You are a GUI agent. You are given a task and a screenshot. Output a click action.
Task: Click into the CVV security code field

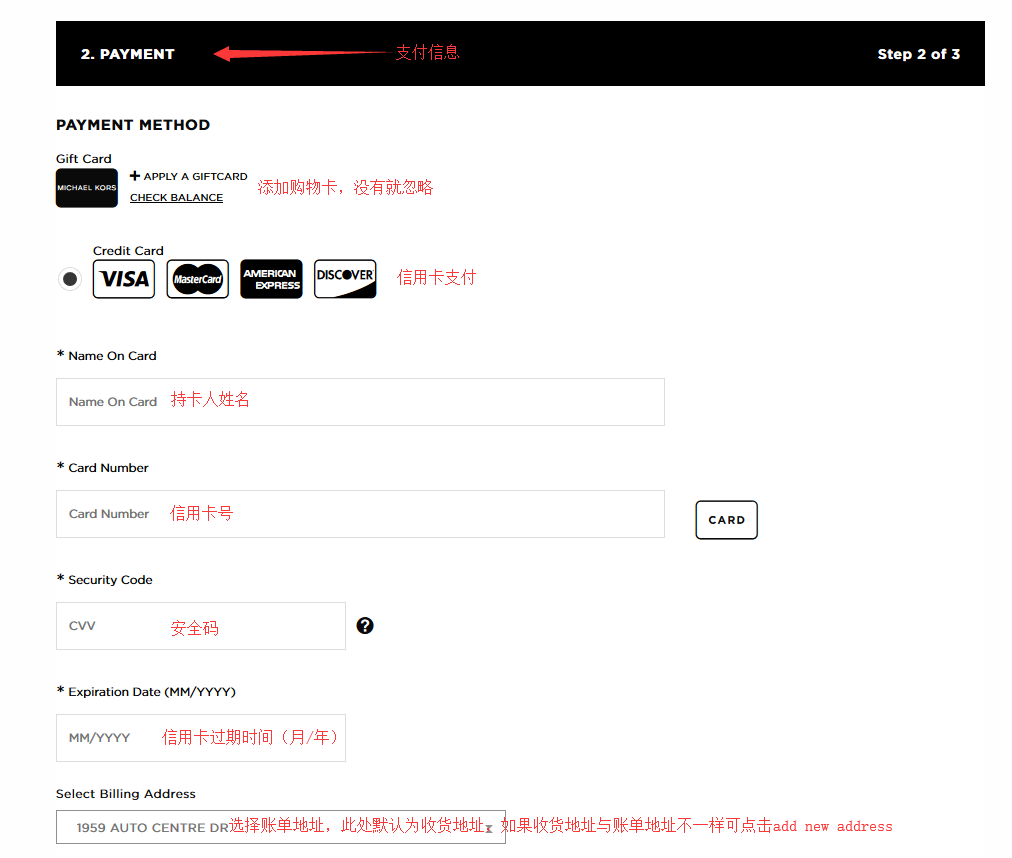pos(201,626)
